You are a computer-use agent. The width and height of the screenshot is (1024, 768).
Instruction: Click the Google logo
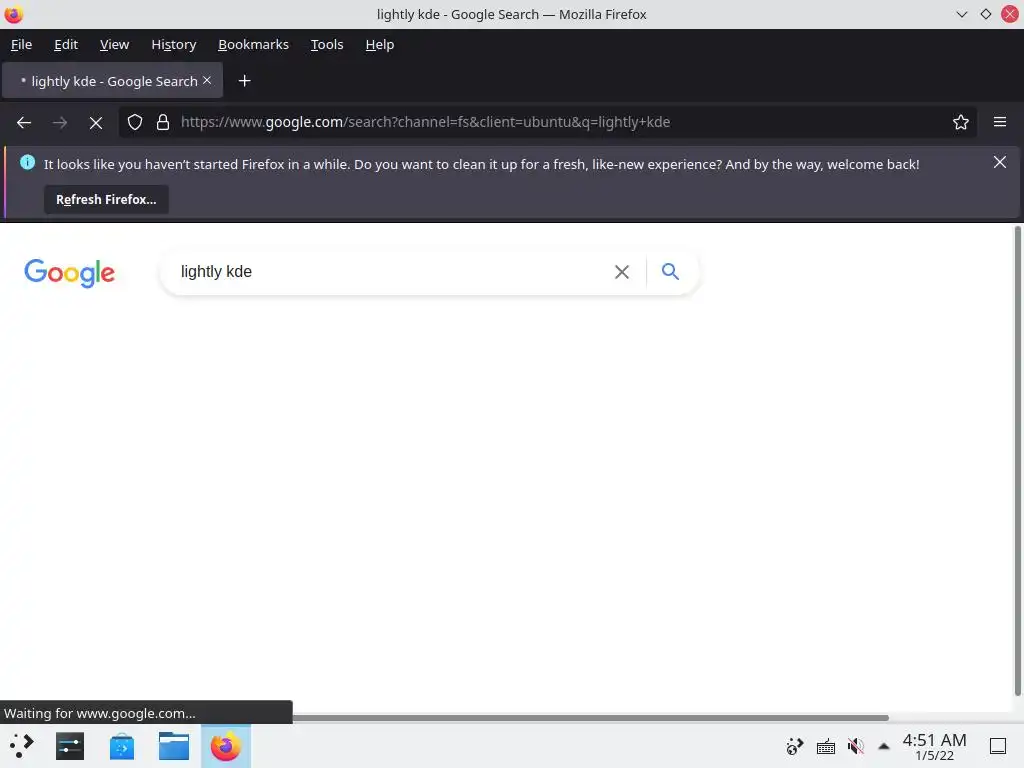pos(69,273)
